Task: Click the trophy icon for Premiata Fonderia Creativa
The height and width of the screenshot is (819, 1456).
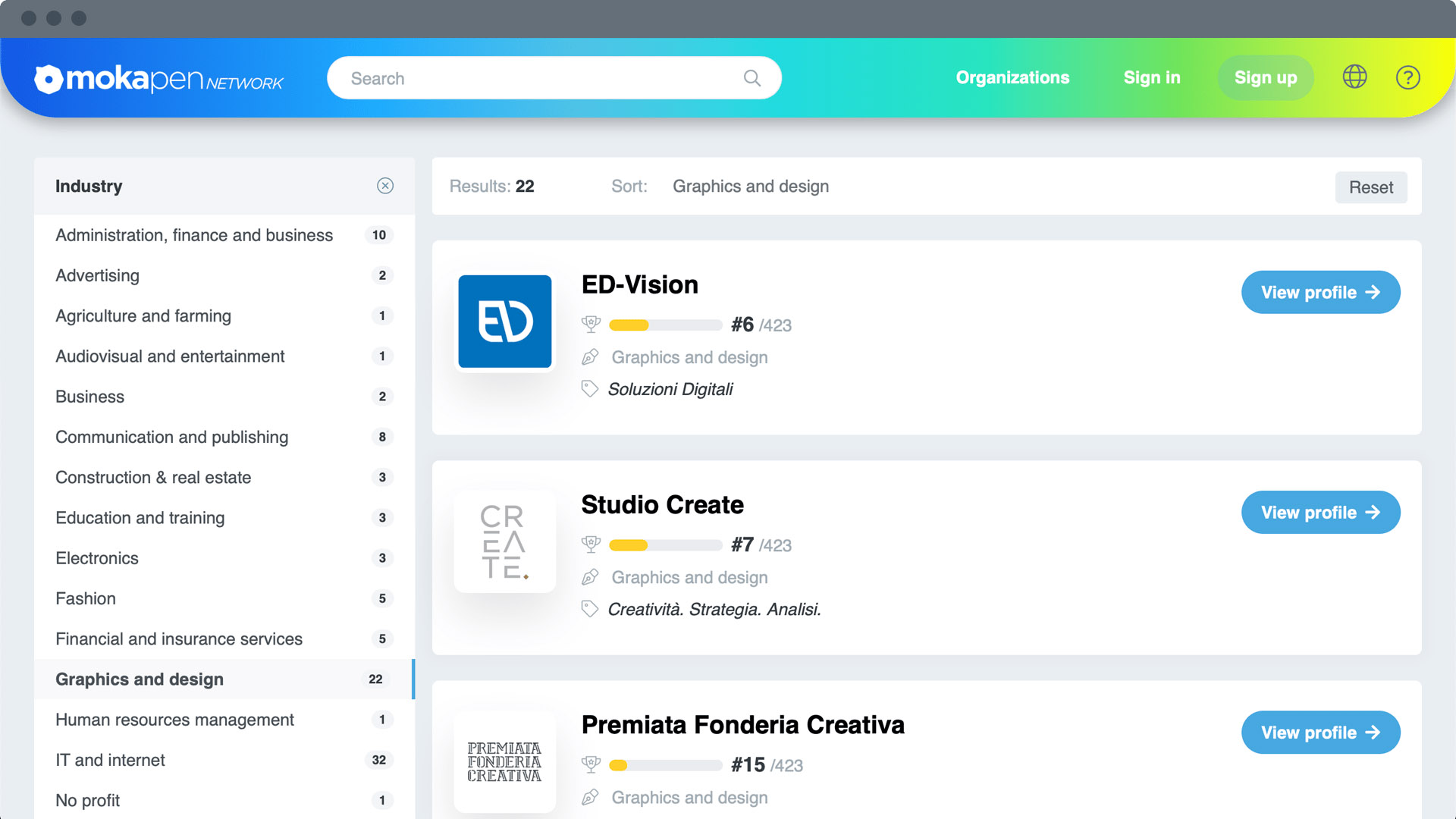Action: 591,765
